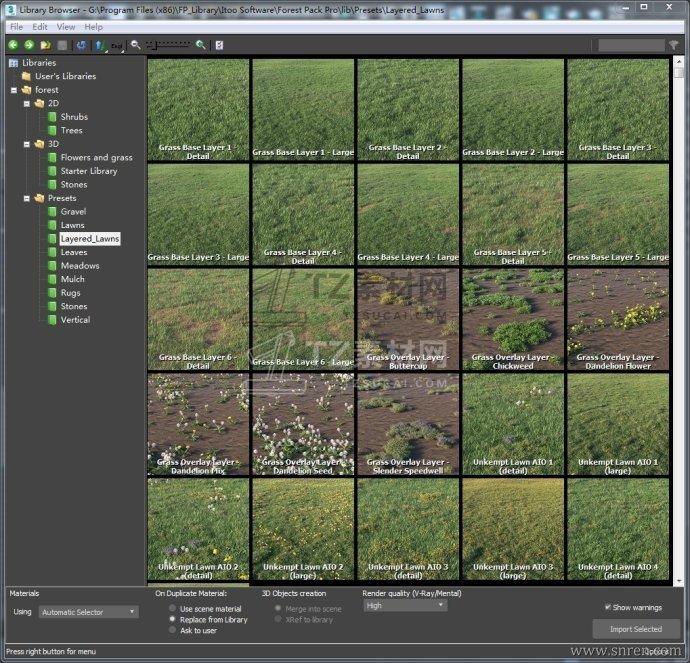Select the Grass Overlay Layer Chickweed thumbnail

coord(514,319)
